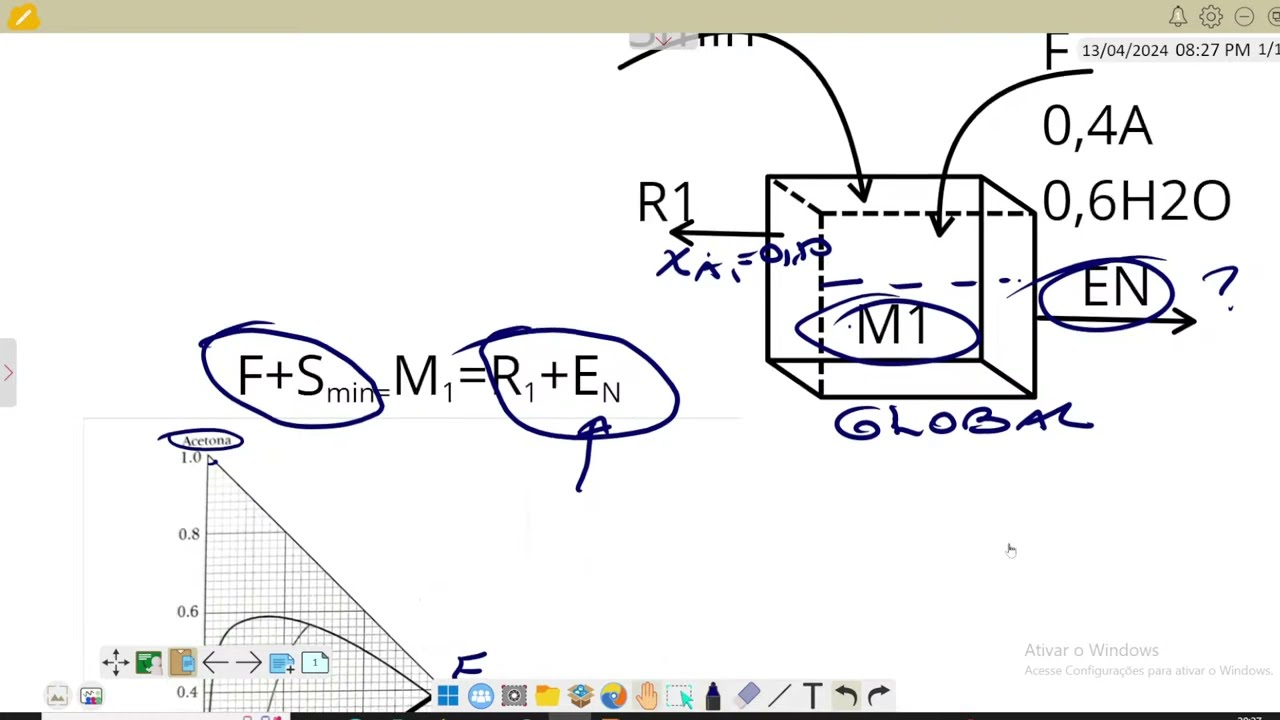Open the browser globe icon

[613, 696]
